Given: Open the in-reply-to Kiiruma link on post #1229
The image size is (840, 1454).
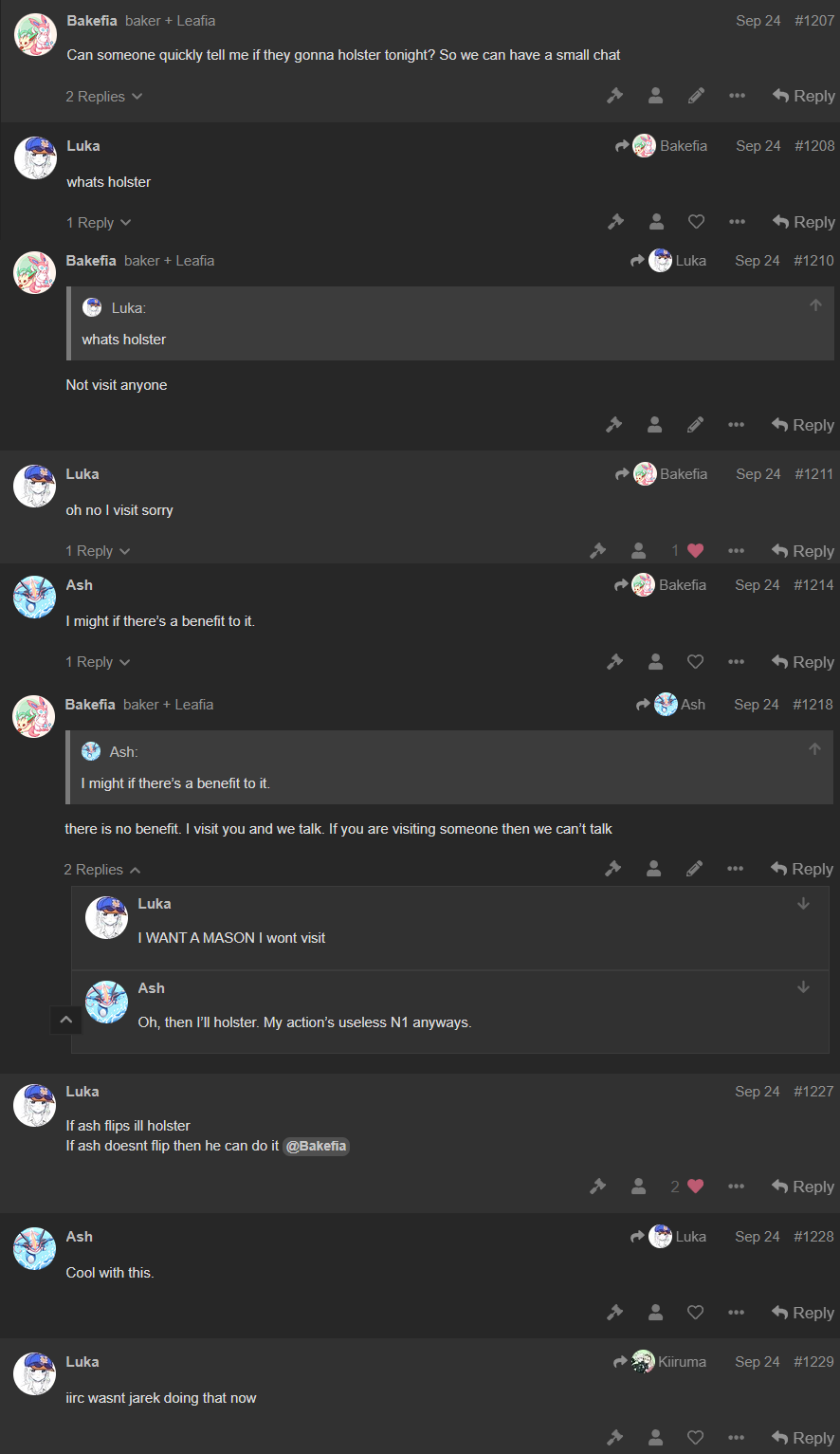Looking at the screenshot, I should pos(660,1362).
